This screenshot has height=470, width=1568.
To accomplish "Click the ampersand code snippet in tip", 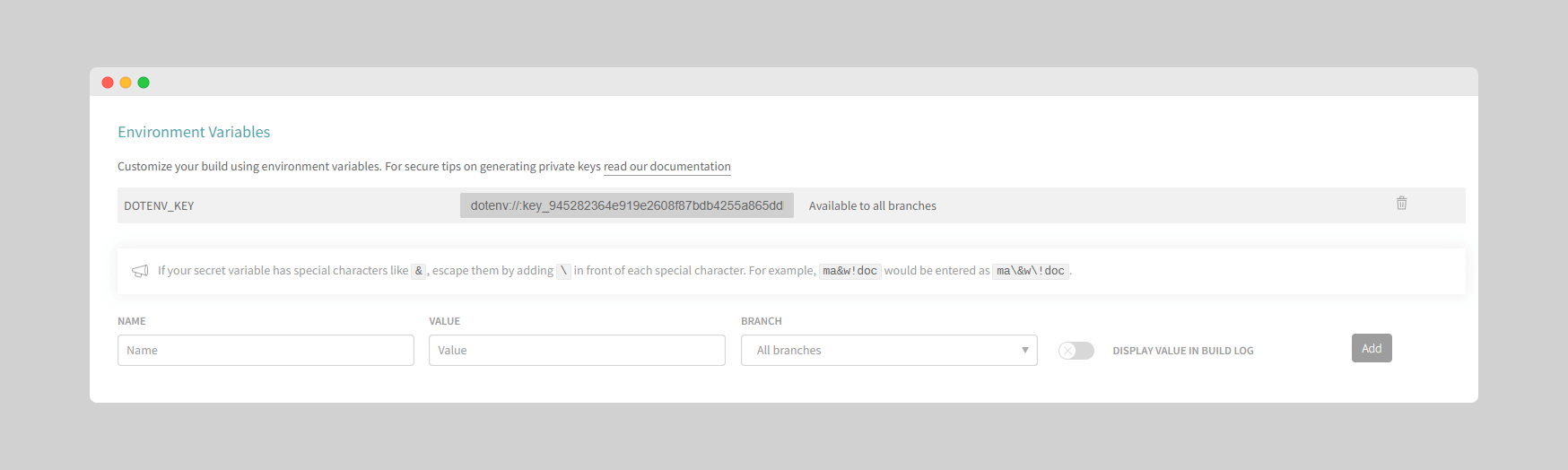I will point(419,271).
